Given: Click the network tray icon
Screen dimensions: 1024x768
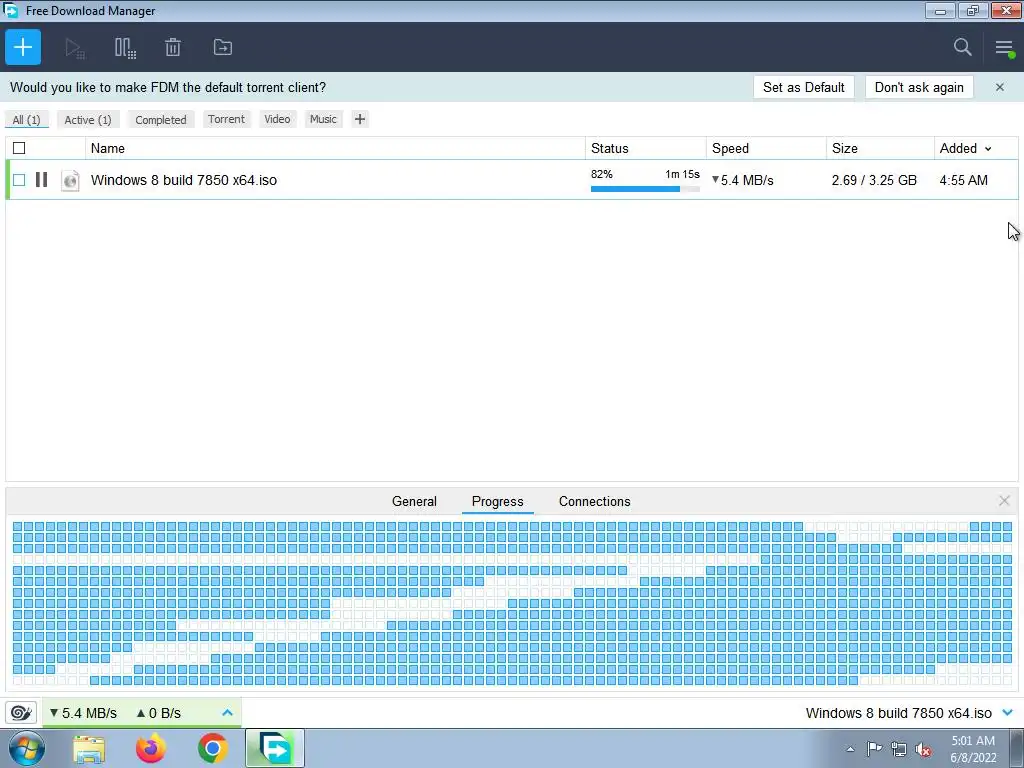Looking at the screenshot, I should pyautogui.click(x=899, y=749).
